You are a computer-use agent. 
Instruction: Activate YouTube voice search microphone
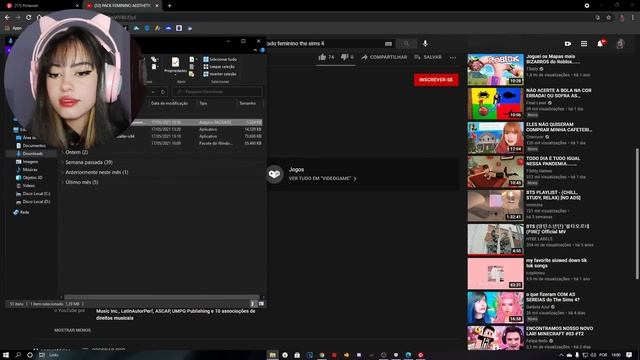point(425,44)
